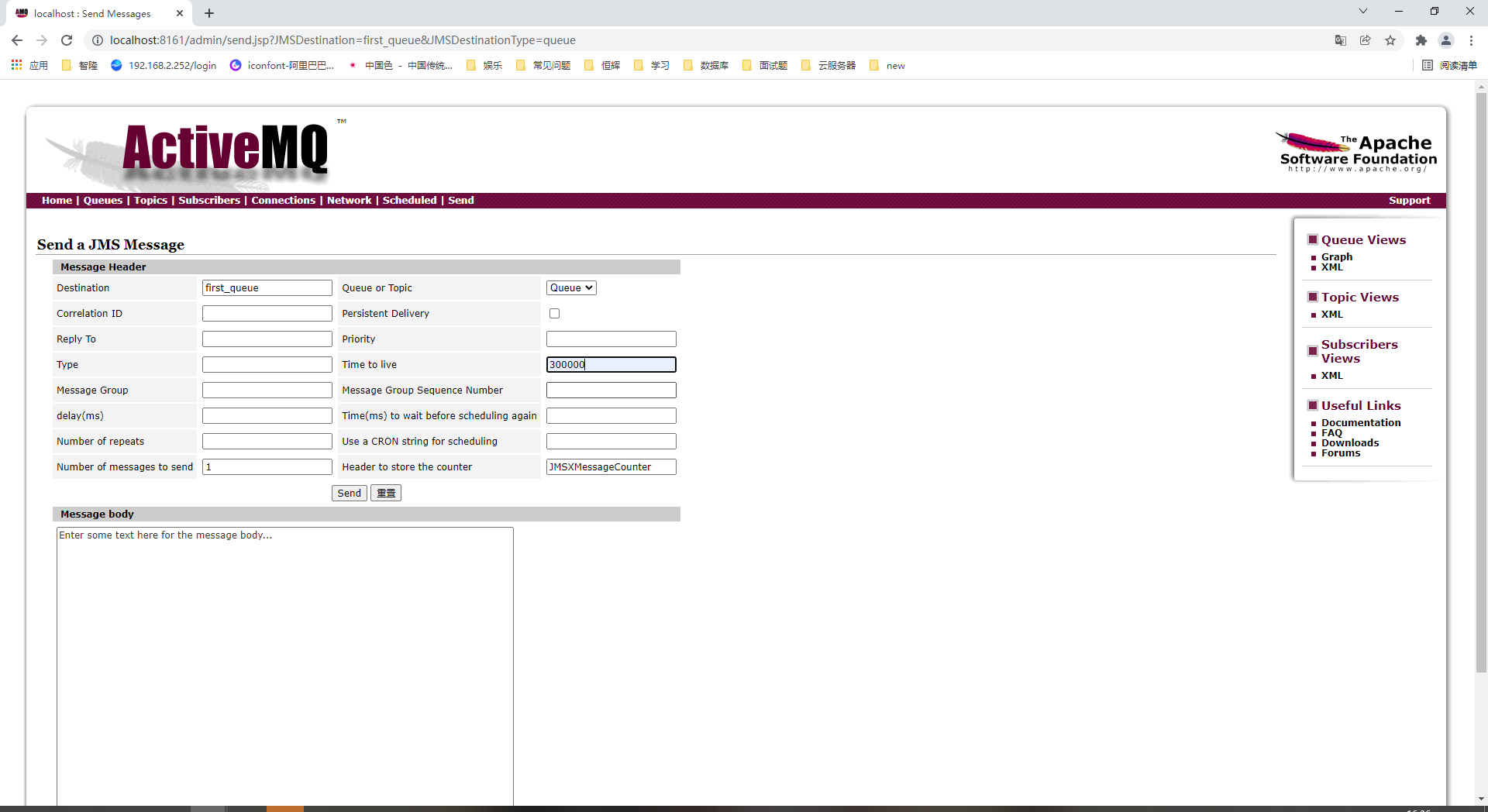This screenshot has height=812, width=1488.
Task: Open a new tab with the plus icon
Action: click(208, 13)
